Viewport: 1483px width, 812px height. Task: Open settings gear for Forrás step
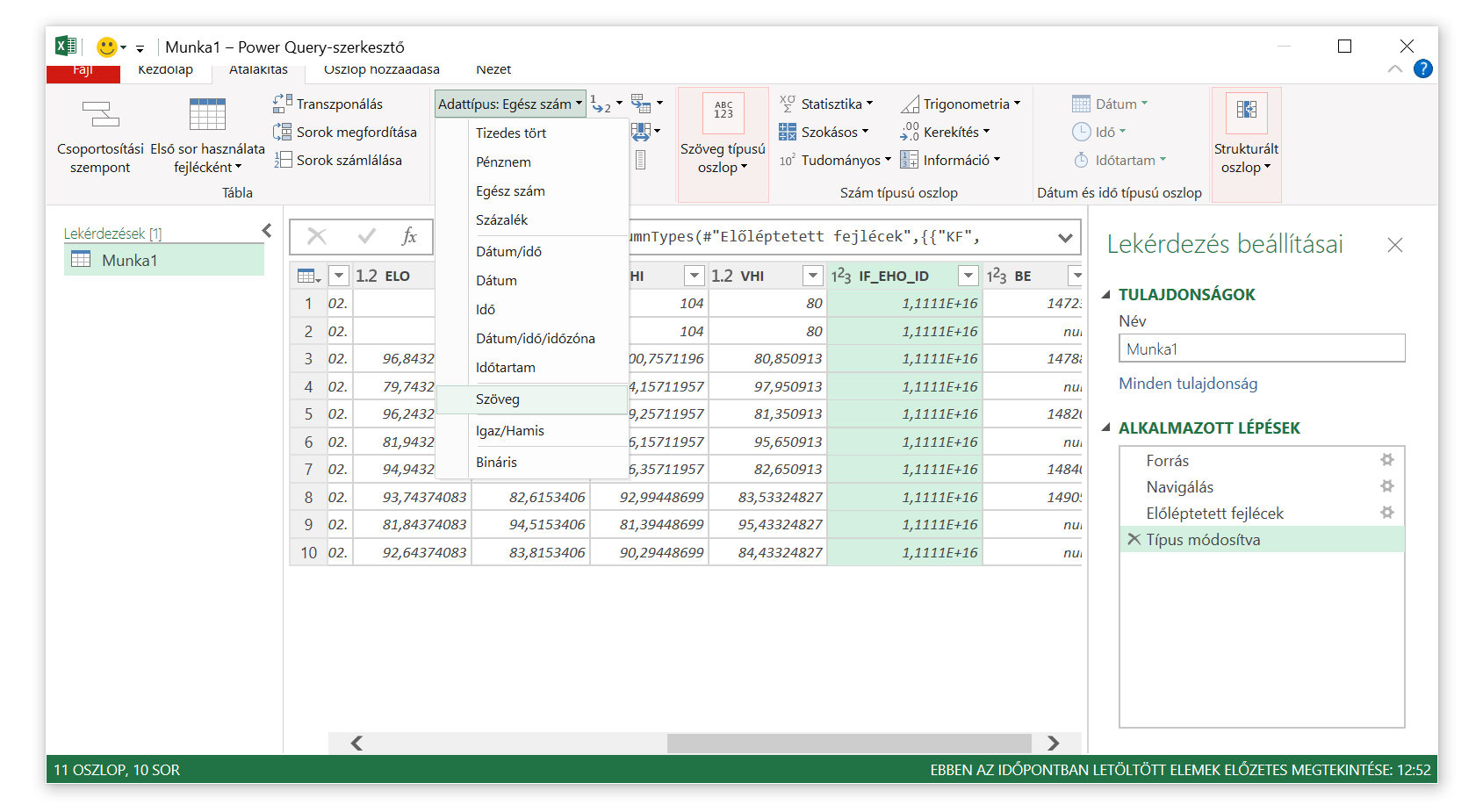point(1387,460)
